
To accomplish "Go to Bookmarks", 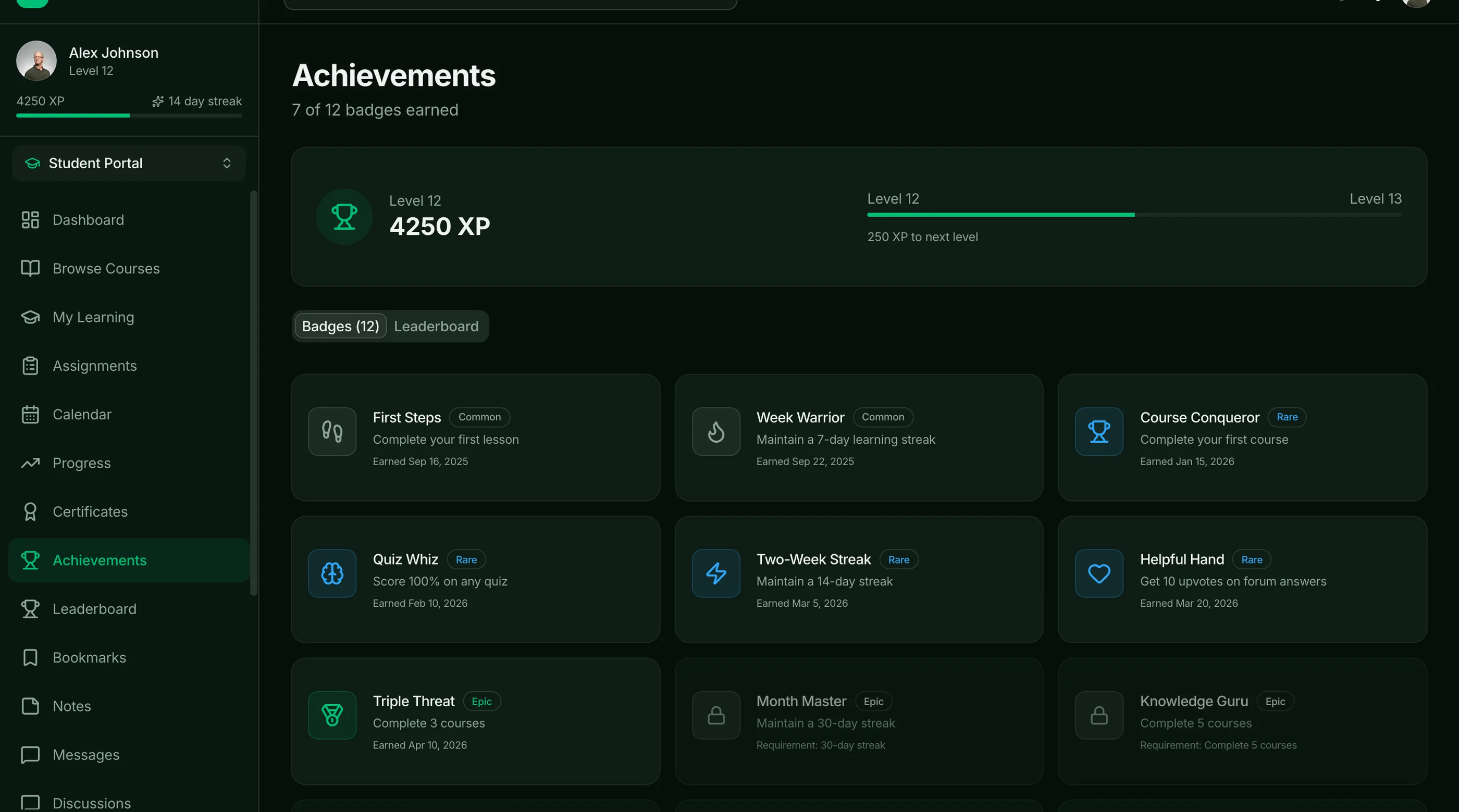I will (129, 657).
